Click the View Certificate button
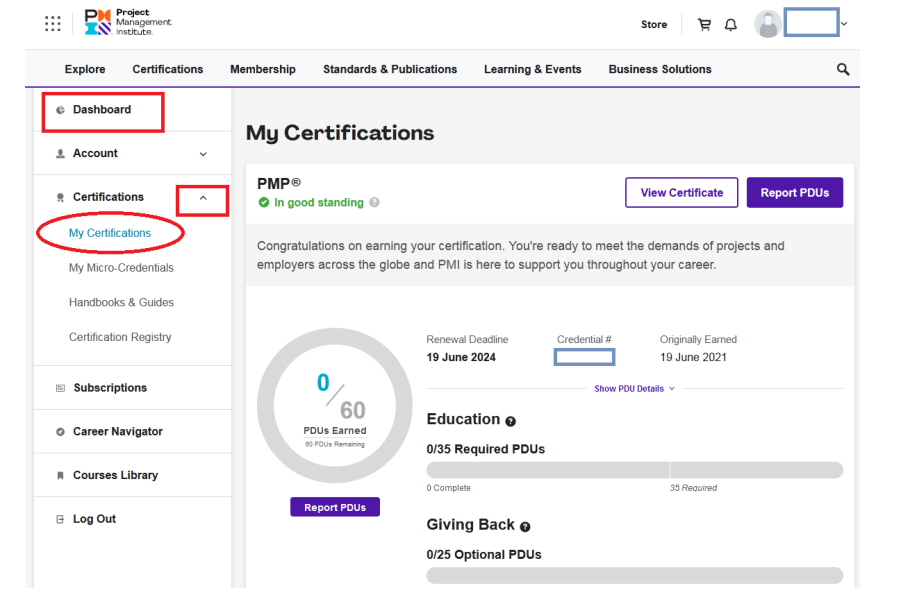The width and height of the screenshot is (897, 596). pos(681,193)
